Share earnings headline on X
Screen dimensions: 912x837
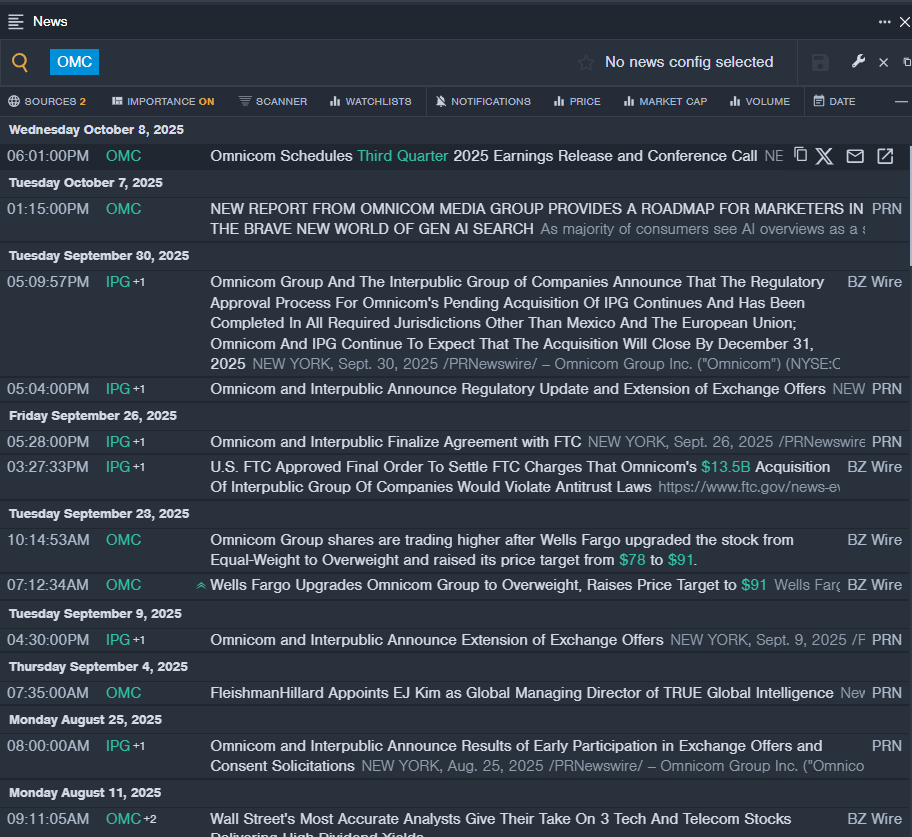click(824, 156)
